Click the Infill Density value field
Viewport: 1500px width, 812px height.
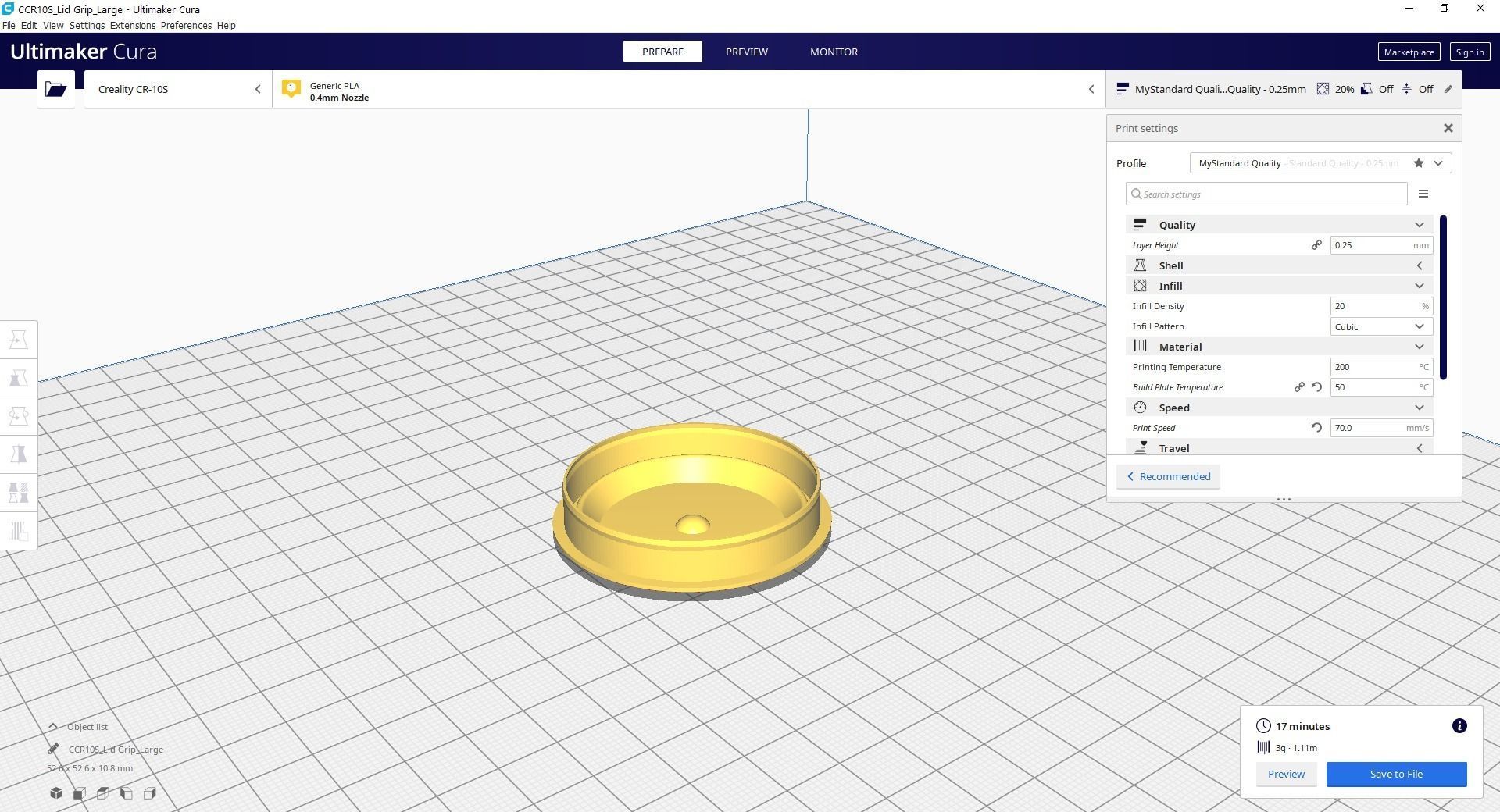[x=1381, y=306]
